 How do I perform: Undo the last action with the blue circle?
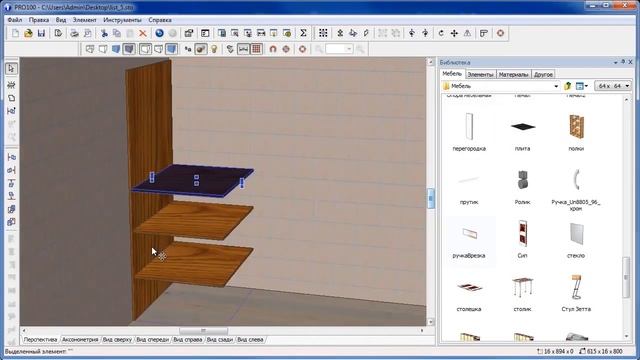(x=160, y=33)
